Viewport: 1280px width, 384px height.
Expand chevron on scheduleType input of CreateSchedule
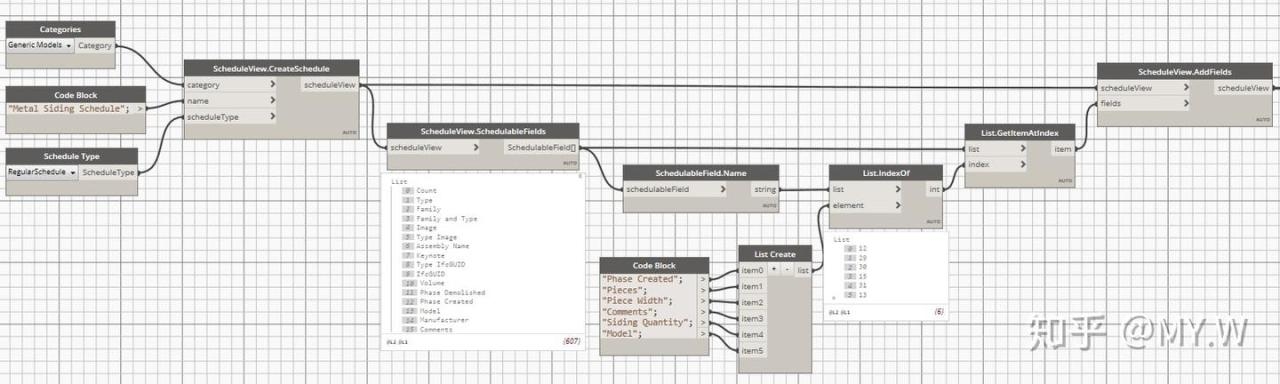[273, 117]
